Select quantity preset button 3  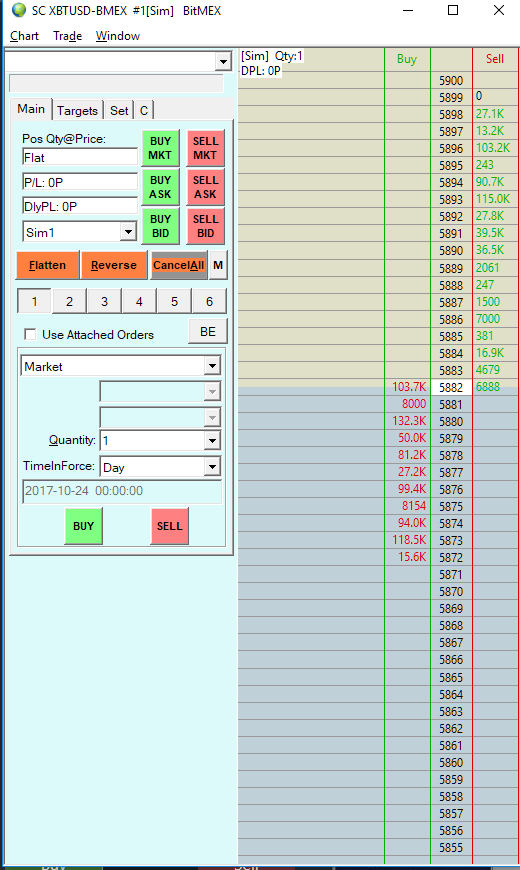pyautogui.click(x=104, y=301)
